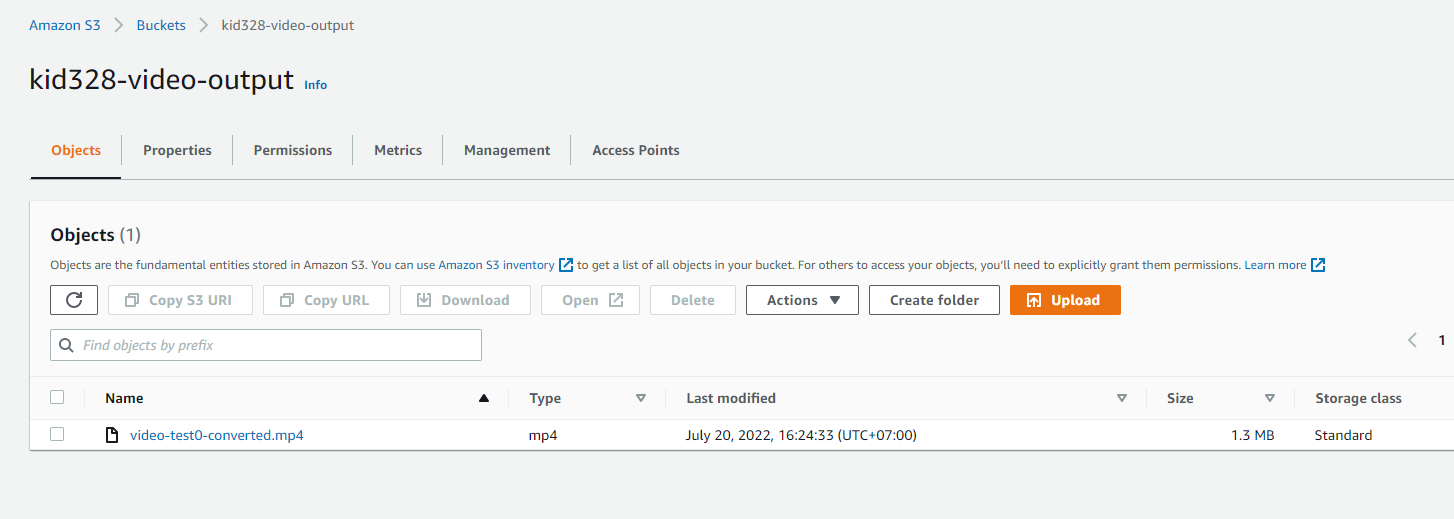Open the Permissions tab
This screenshot has height=519, width=1454.
click(293, 150)
